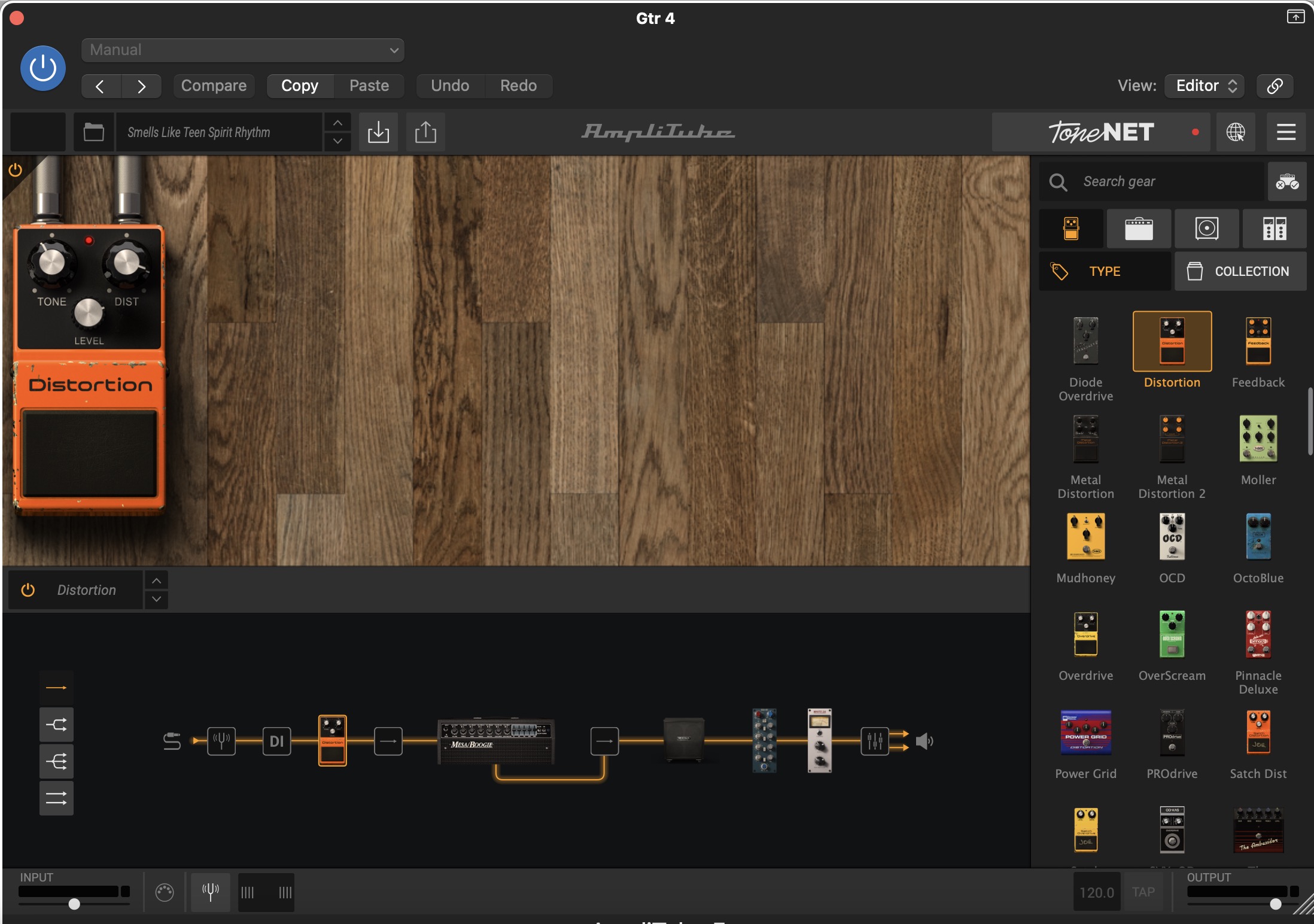Toggle the tuner icon in bottom bar
The image size is (1314, 924).
[x=210, y=892]
